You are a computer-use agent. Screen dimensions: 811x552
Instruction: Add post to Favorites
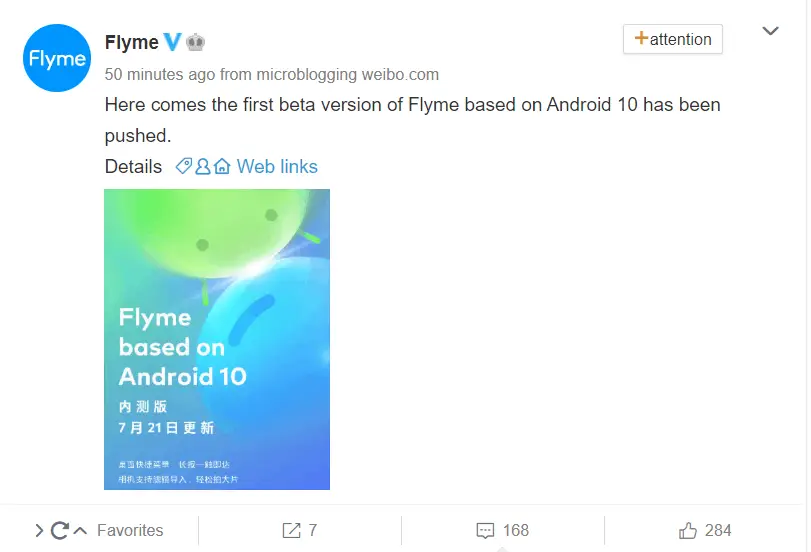[130, 530]
